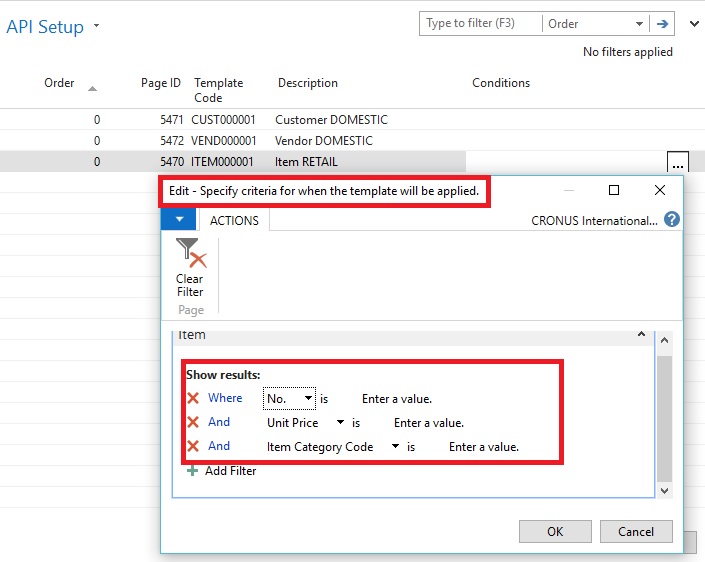The height and width of the screenshot is (562, 705).
Task: Remove the Unit Price filter row
Action: coord(193,423)
